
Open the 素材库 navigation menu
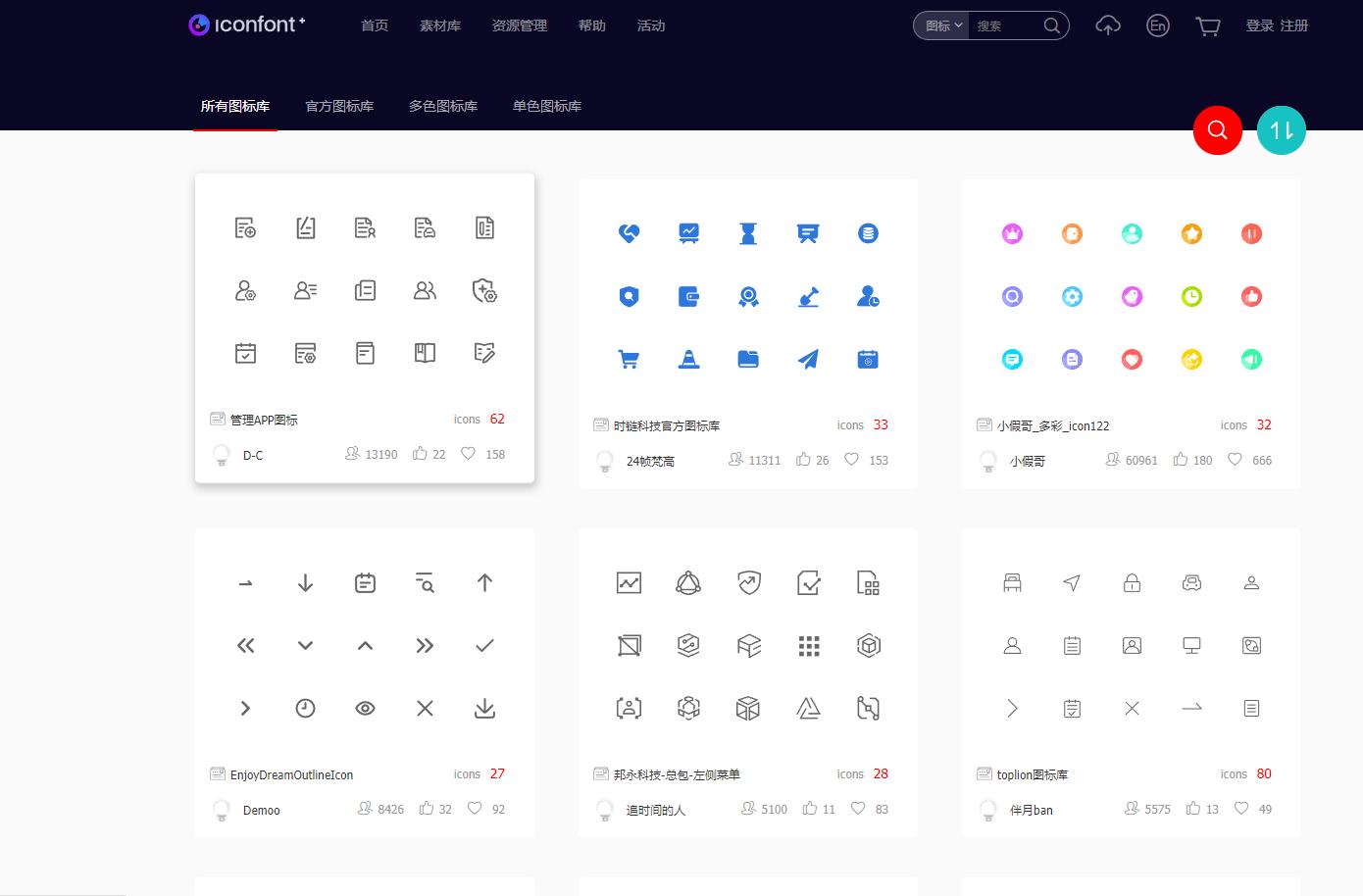(439, 26)
